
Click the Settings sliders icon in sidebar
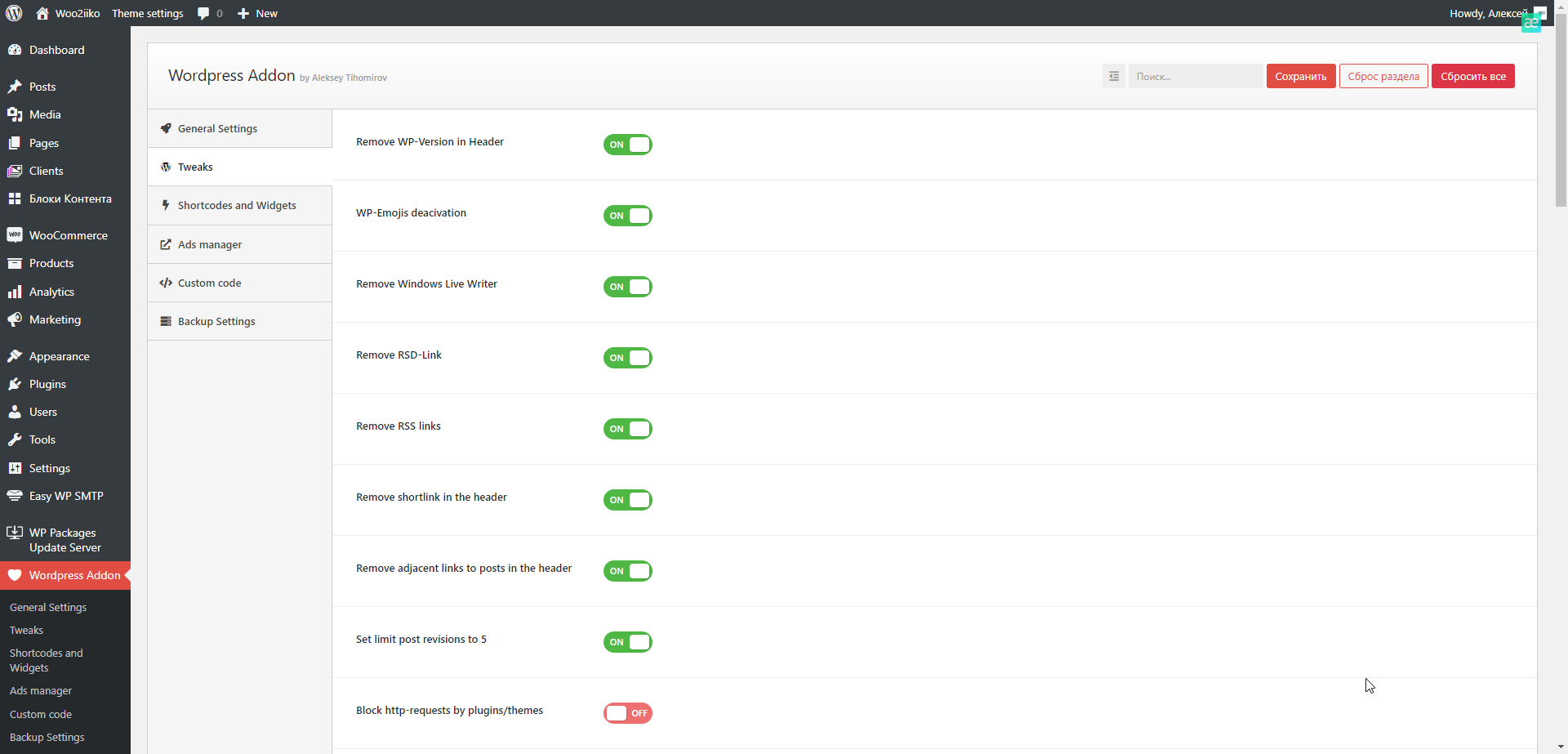pyautogui.click(x=15, y=468)
